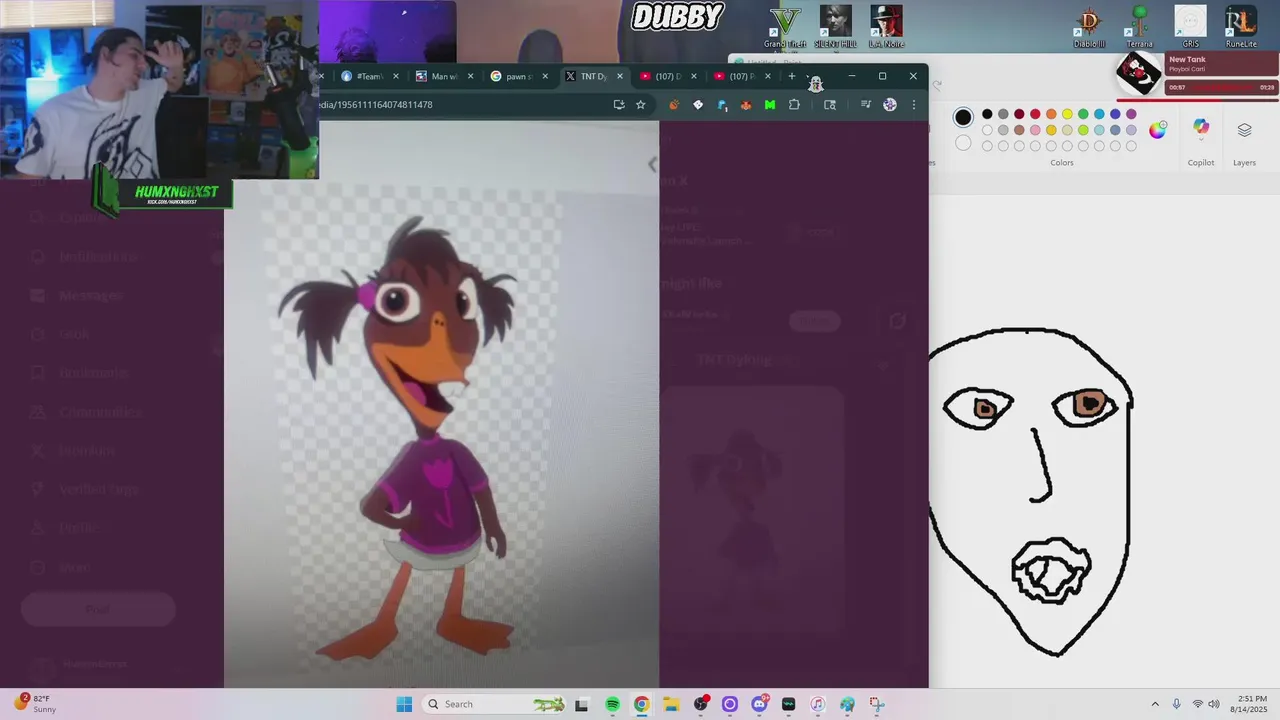Open the Terraria desktop shortcut
Screen dimensions: 1280x720
(x=1139, y=27)
